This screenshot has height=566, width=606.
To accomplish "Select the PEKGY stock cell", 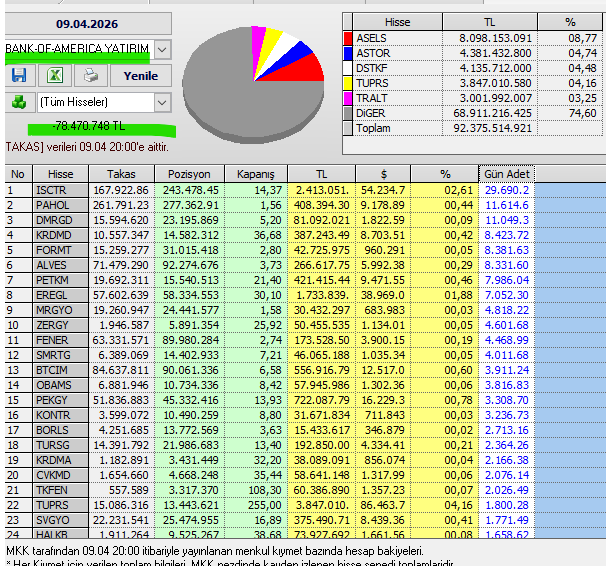I will [61, 400].
